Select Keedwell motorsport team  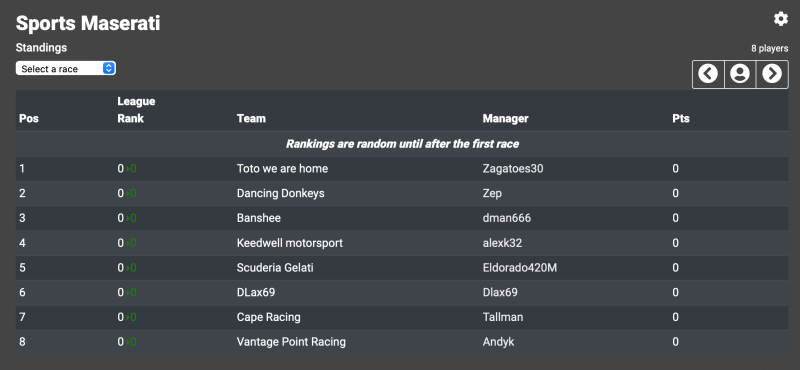[290, 243]
